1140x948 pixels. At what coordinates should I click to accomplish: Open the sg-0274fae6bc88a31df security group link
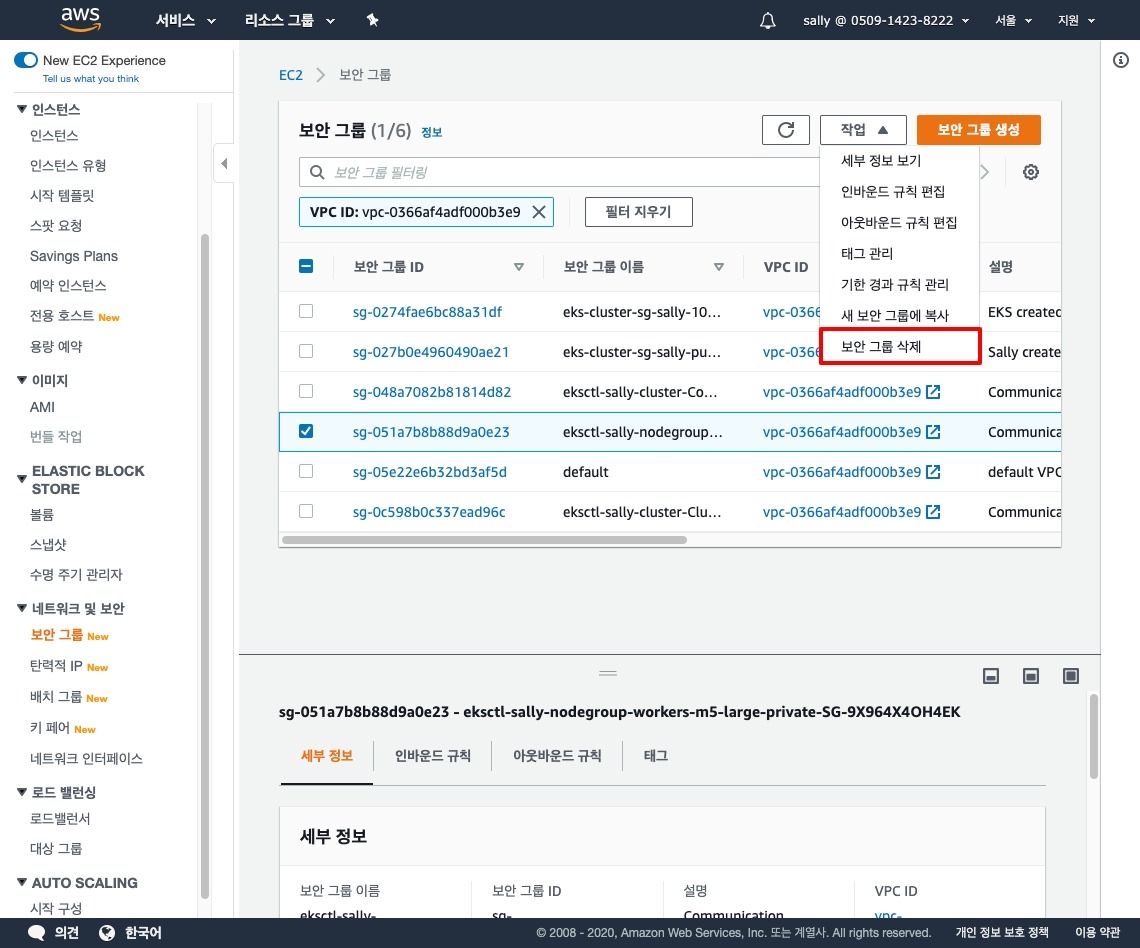tap(427, 312)
